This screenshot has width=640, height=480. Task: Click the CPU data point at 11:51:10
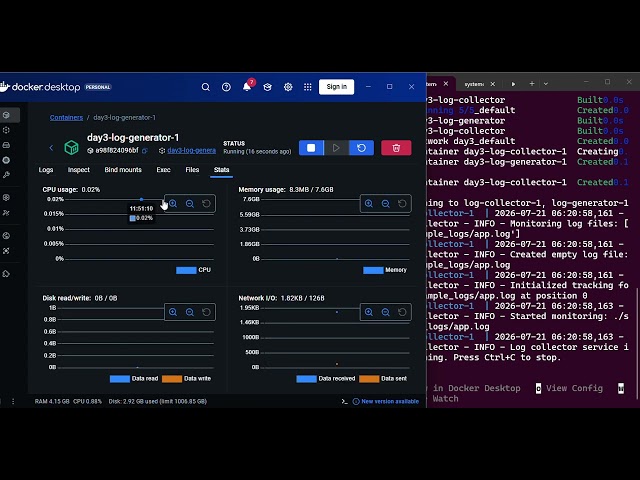tap(141, 199)
